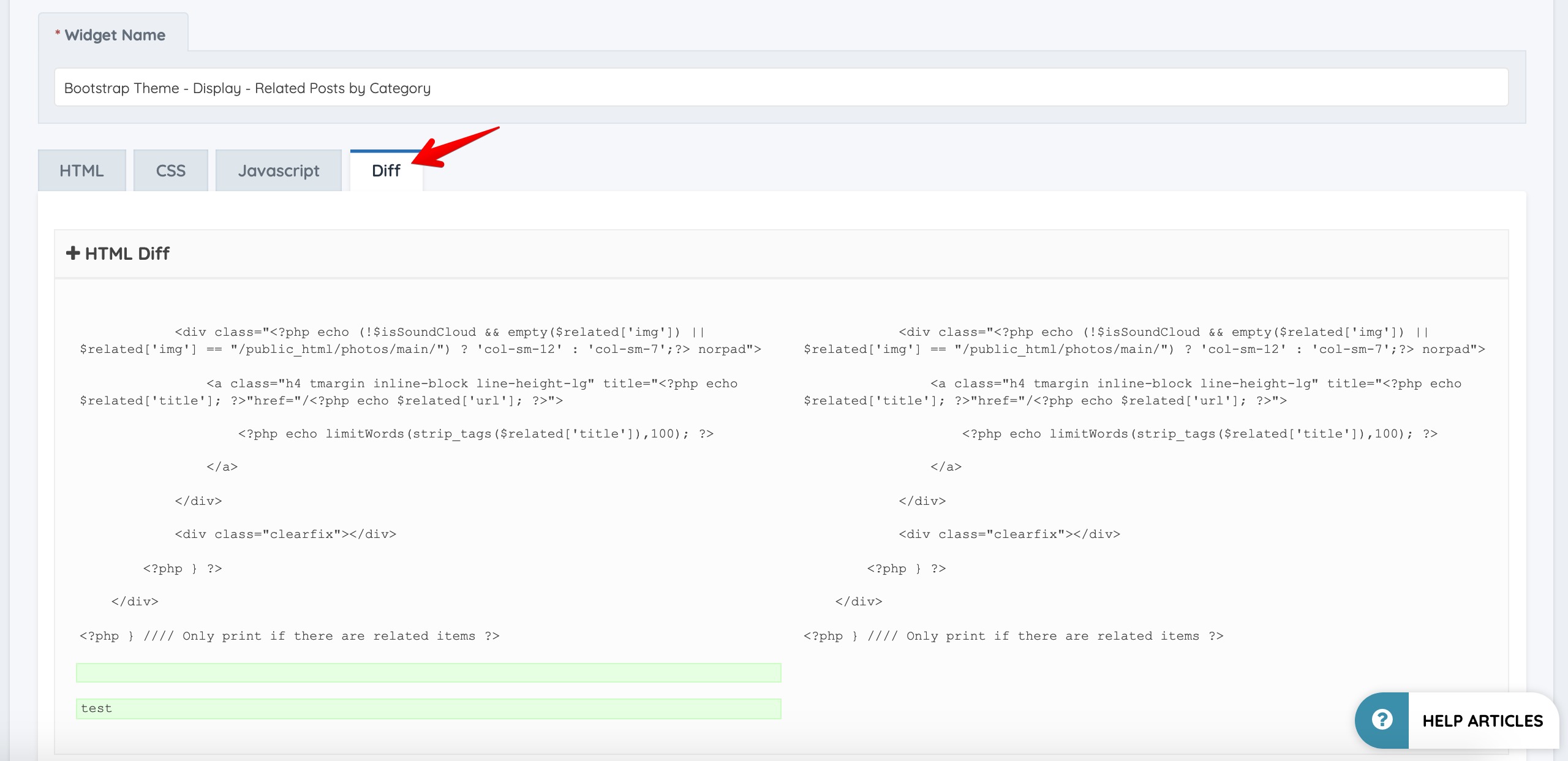The height and width of the screenshot is (761, 1568).
Task: Click the question mark help icon
Action: click(x=1382, y=720)
